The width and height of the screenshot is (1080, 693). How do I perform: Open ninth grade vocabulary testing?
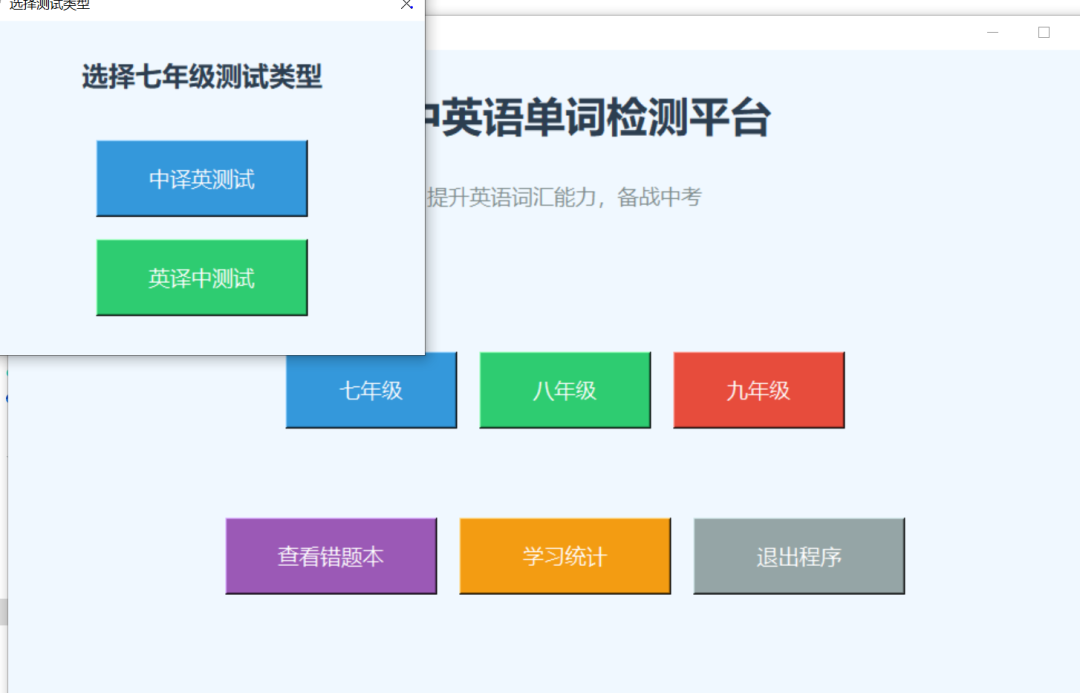click(758, 390)
